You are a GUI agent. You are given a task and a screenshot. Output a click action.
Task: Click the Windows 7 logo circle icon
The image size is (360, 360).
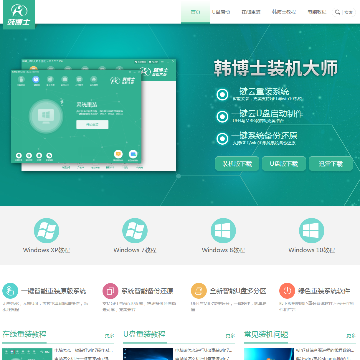pos(135,230)
